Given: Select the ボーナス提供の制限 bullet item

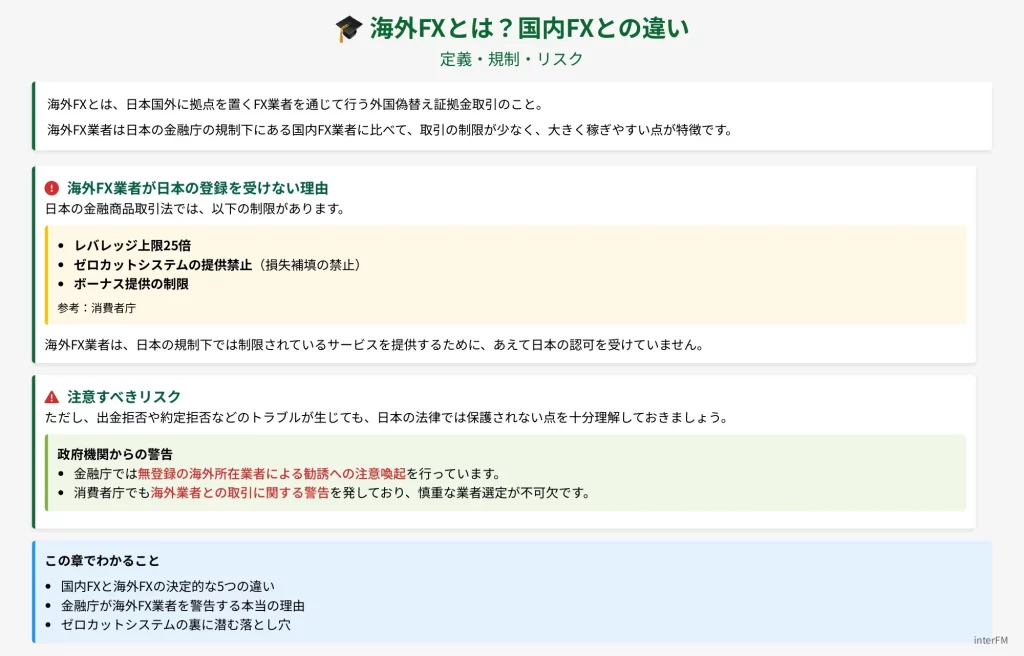Looking at the screenshot, I should click(x=131, y=283).
